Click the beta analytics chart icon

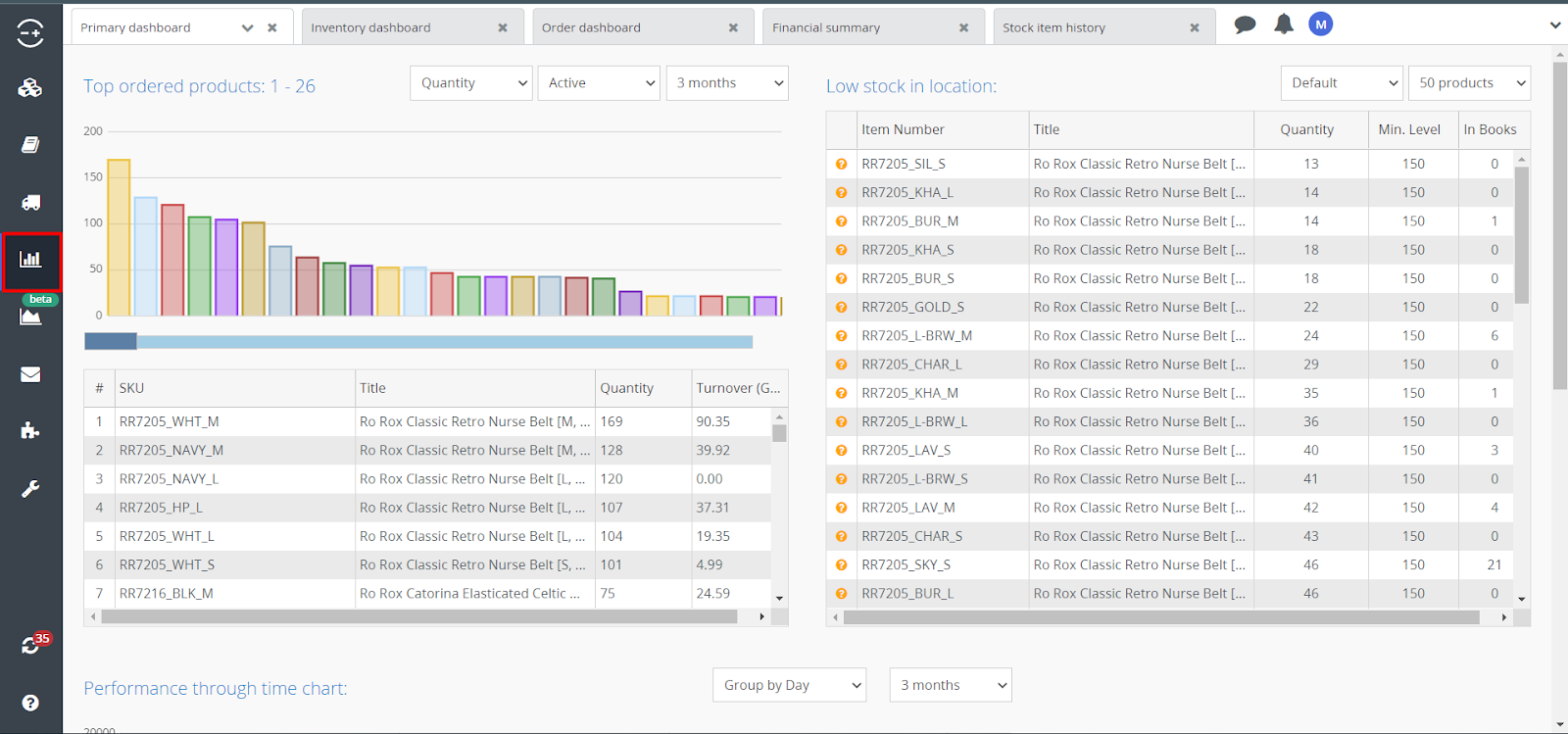pos(30,316)
